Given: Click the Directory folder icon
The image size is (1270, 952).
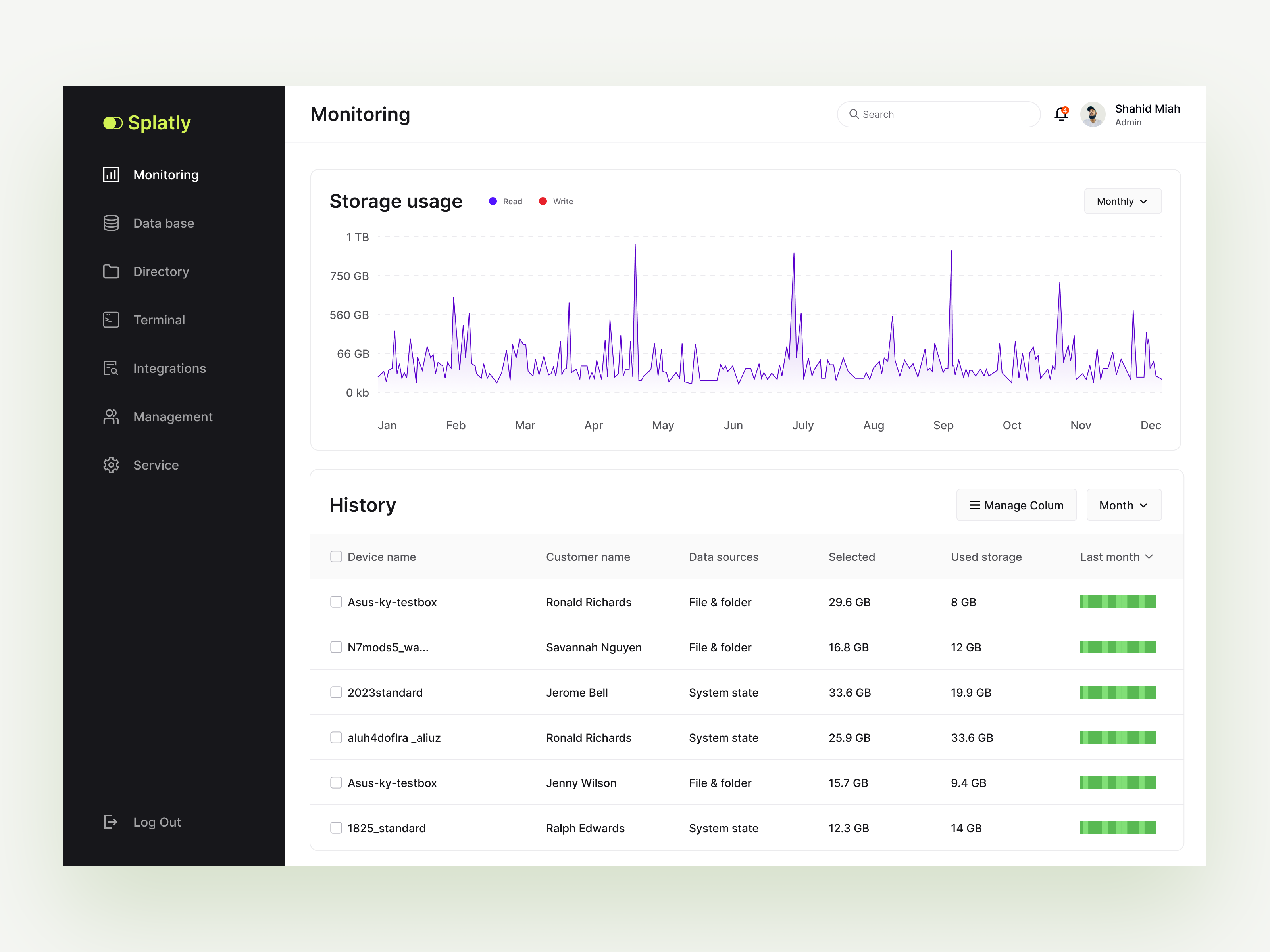Looking at the screenshot, I should (x=111, y=271).
